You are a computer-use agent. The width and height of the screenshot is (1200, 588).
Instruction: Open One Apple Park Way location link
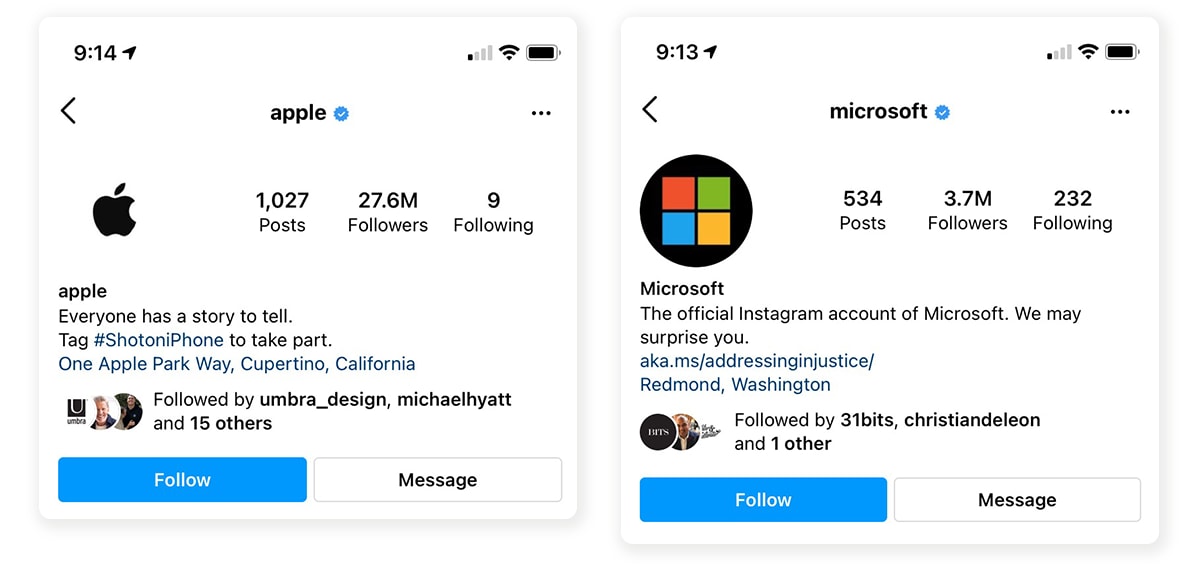point(237,364)
